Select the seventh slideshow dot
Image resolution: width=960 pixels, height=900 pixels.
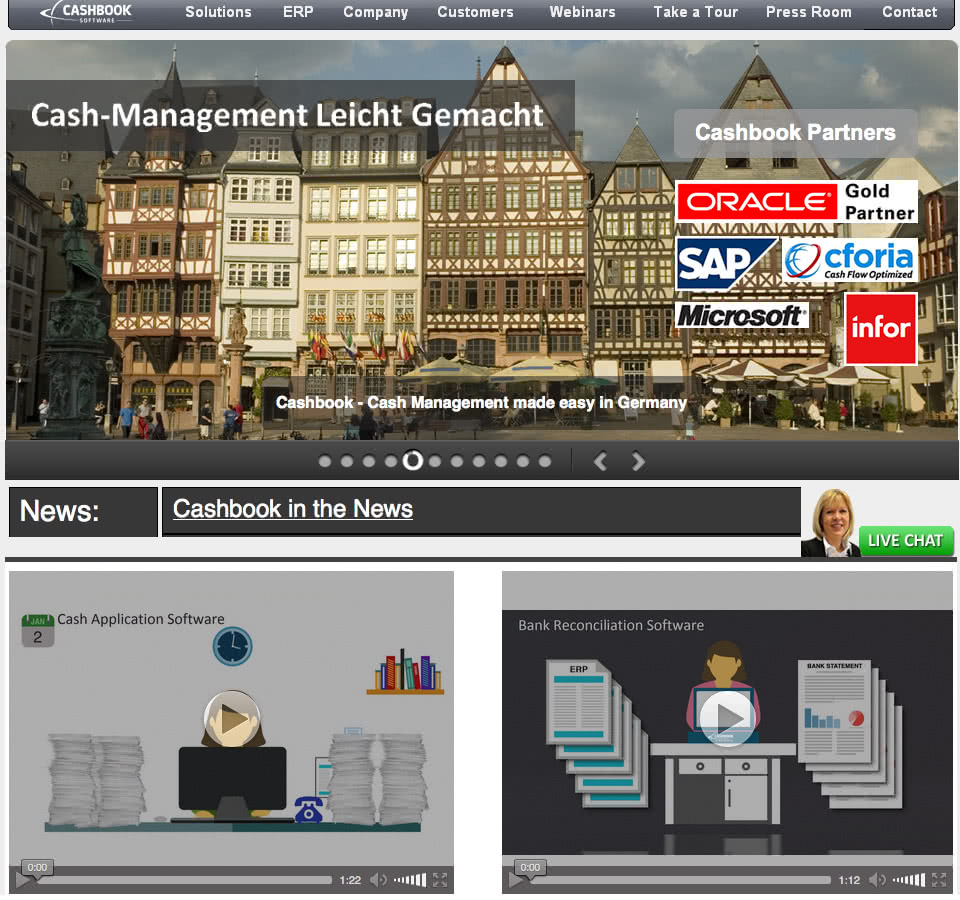click(x=457, y=461)
